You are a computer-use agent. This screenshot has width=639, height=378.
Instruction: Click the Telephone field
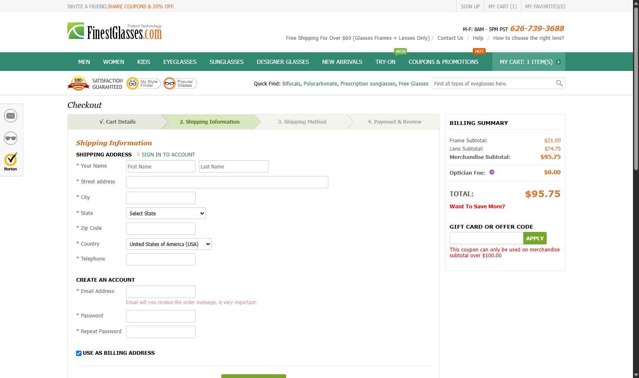pyautogui.click(x=161, y=259)
